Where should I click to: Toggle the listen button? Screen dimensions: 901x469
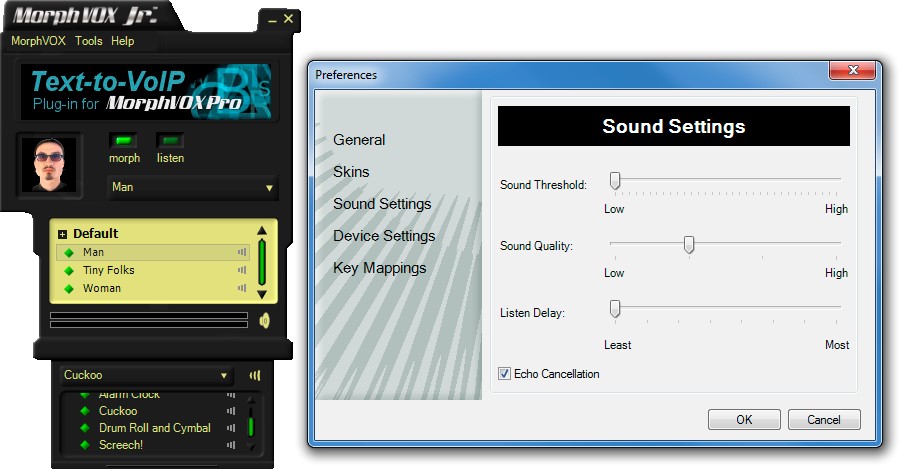(170, 140)
